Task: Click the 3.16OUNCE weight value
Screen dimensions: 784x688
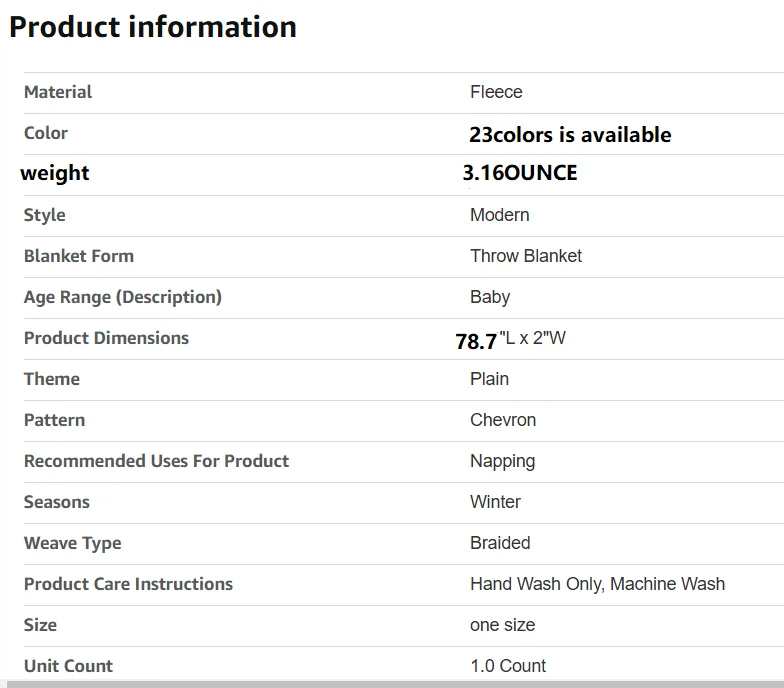Action: pos(520,172)
